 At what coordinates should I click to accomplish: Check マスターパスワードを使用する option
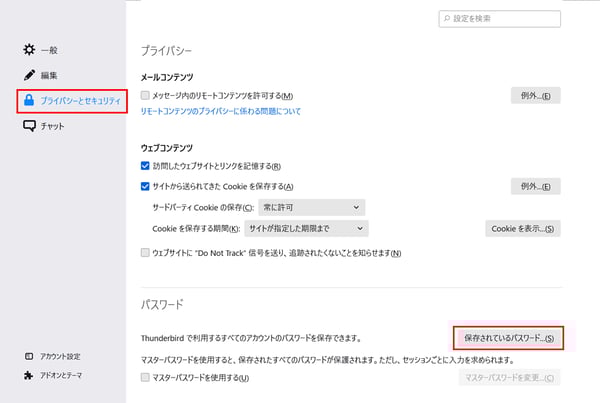click(x=146, y=378)
